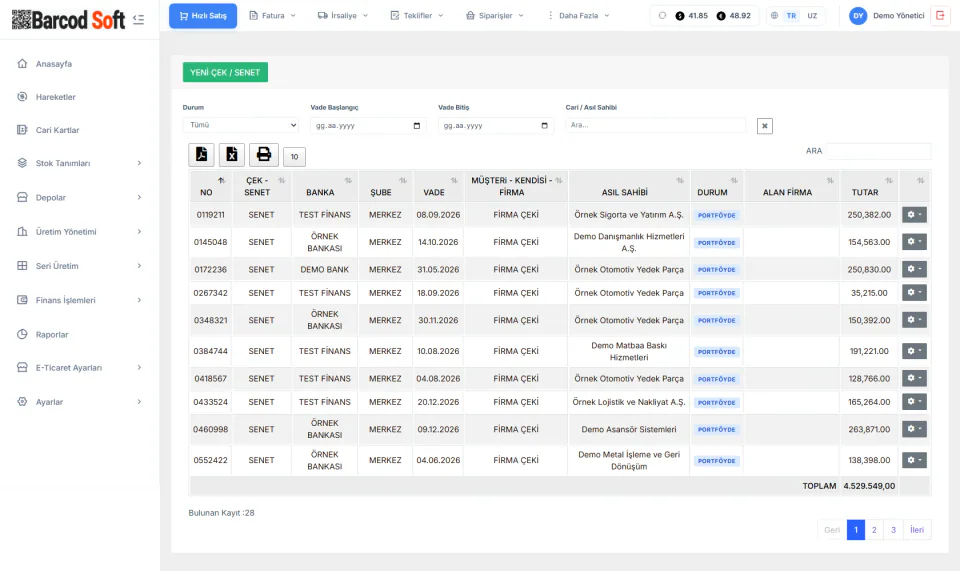Switch the language to UZ
960x571 pixels.
click(812, 16)
